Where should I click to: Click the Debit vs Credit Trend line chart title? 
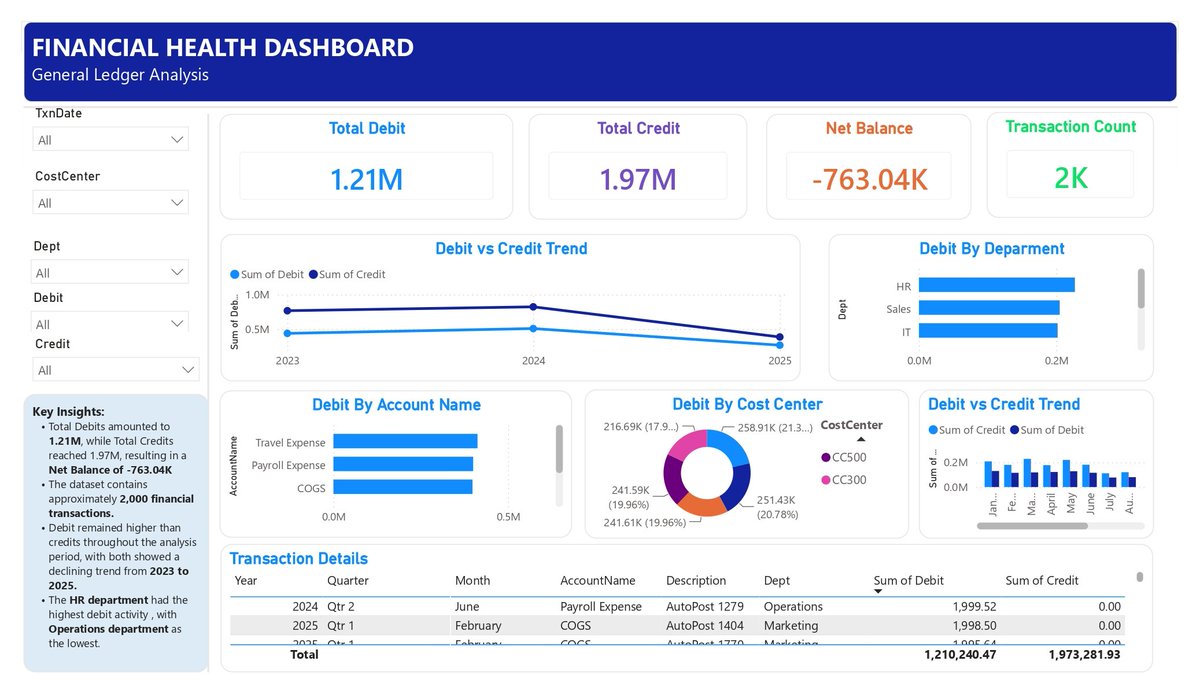pos(511,248)
